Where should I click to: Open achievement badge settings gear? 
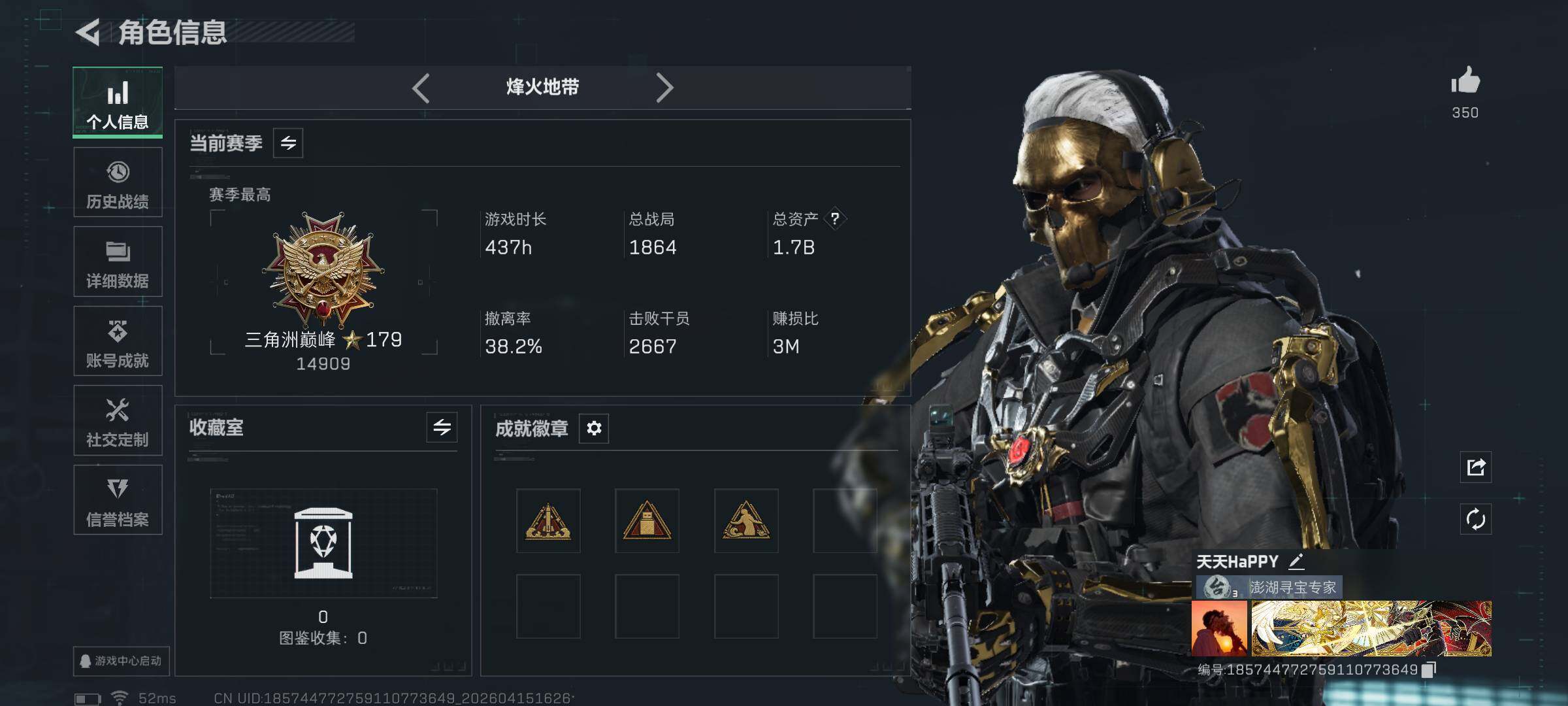pos(594,428)
